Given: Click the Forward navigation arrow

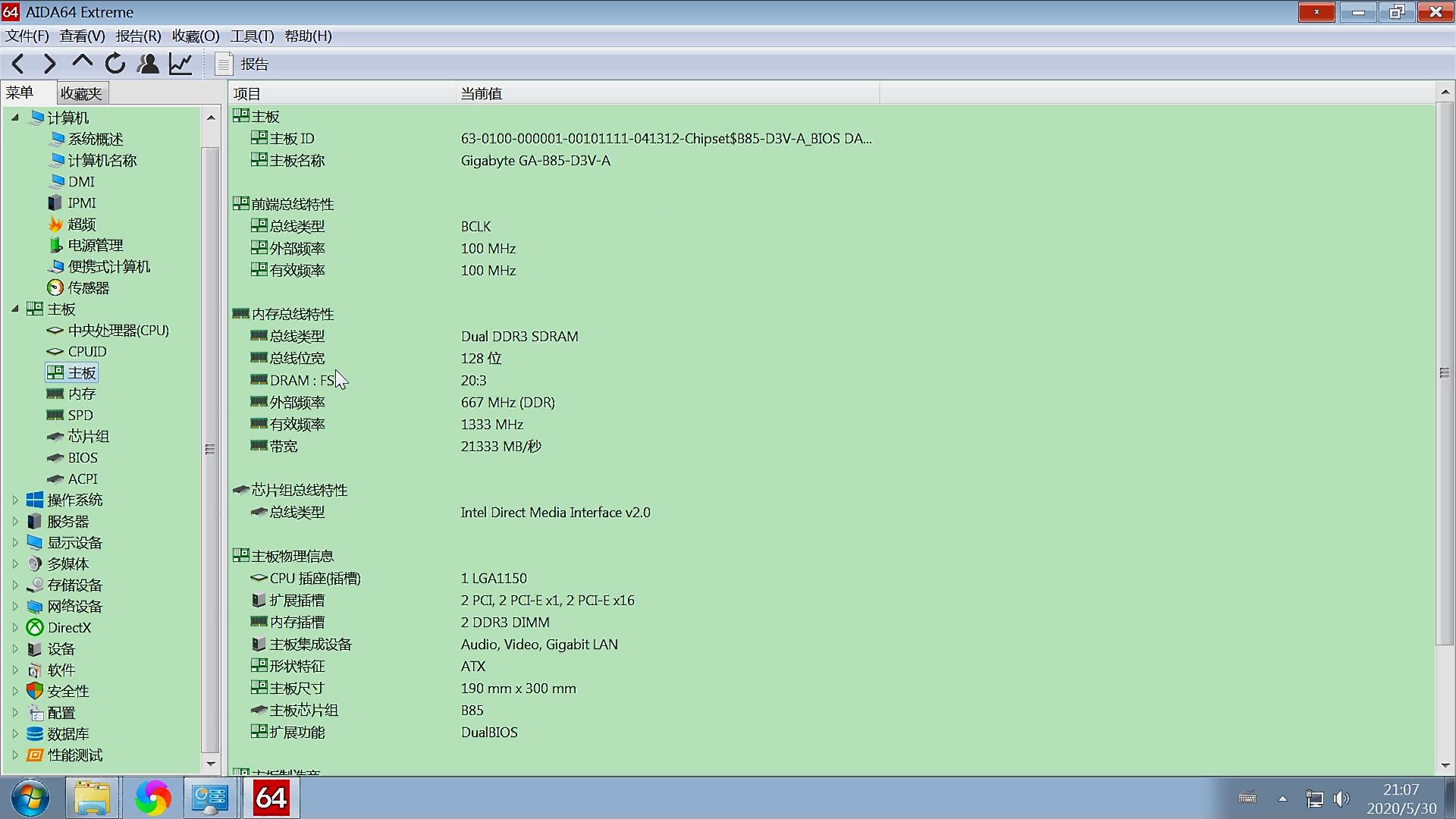Looking at the screenshot, I should pos(50,64).
